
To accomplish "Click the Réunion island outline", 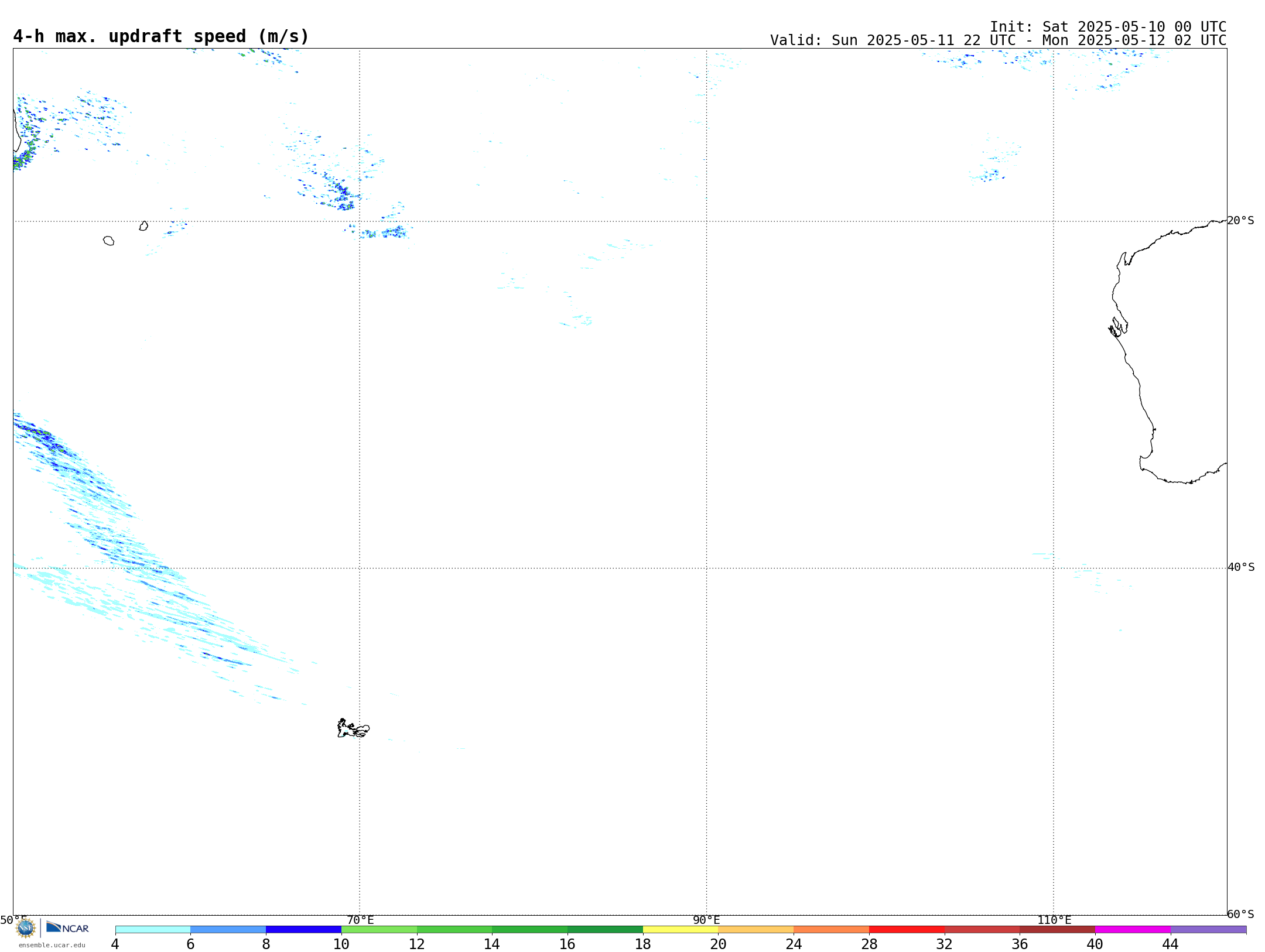I will [x=108, y=241].
